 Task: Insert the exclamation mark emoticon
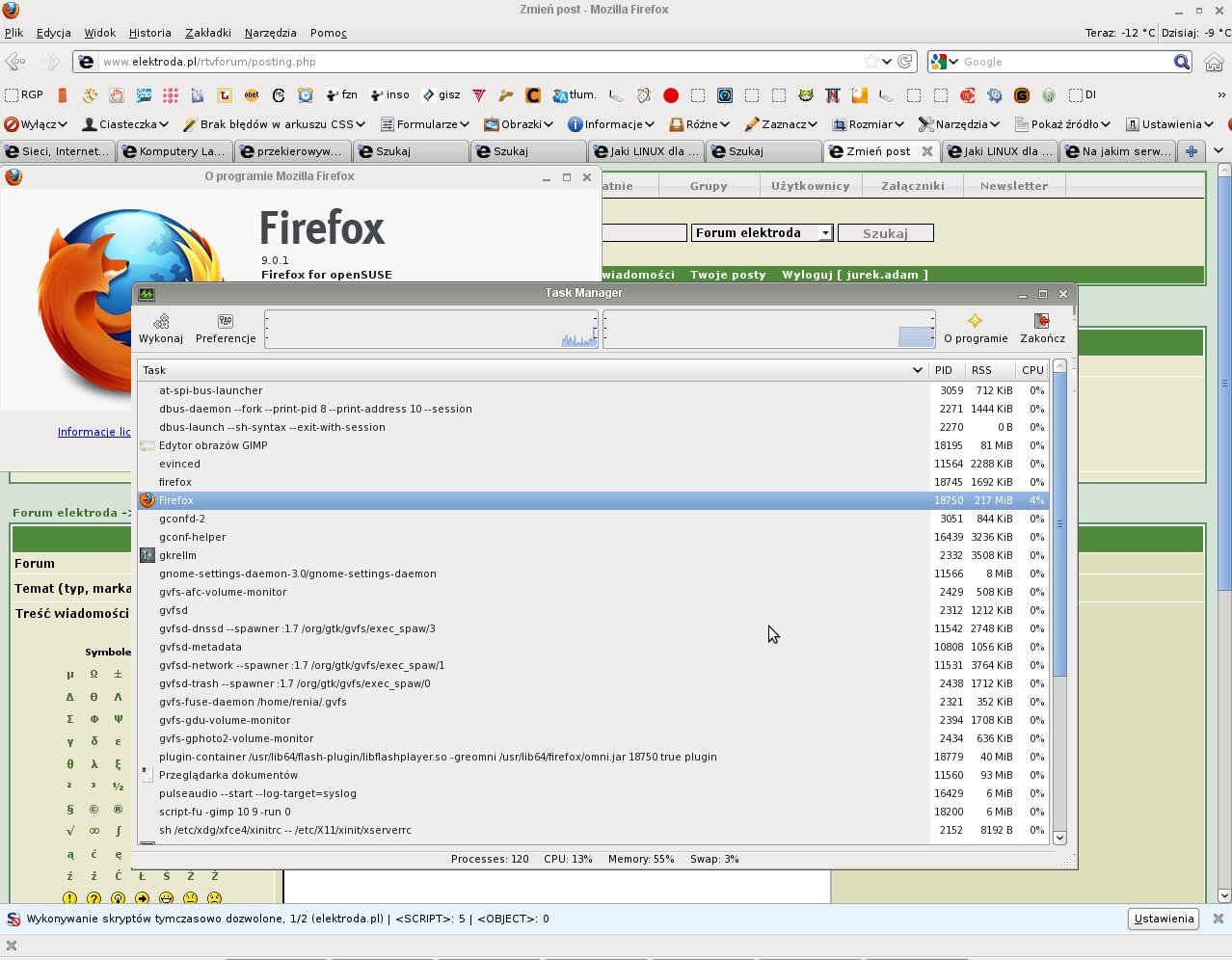pos(69,898)
